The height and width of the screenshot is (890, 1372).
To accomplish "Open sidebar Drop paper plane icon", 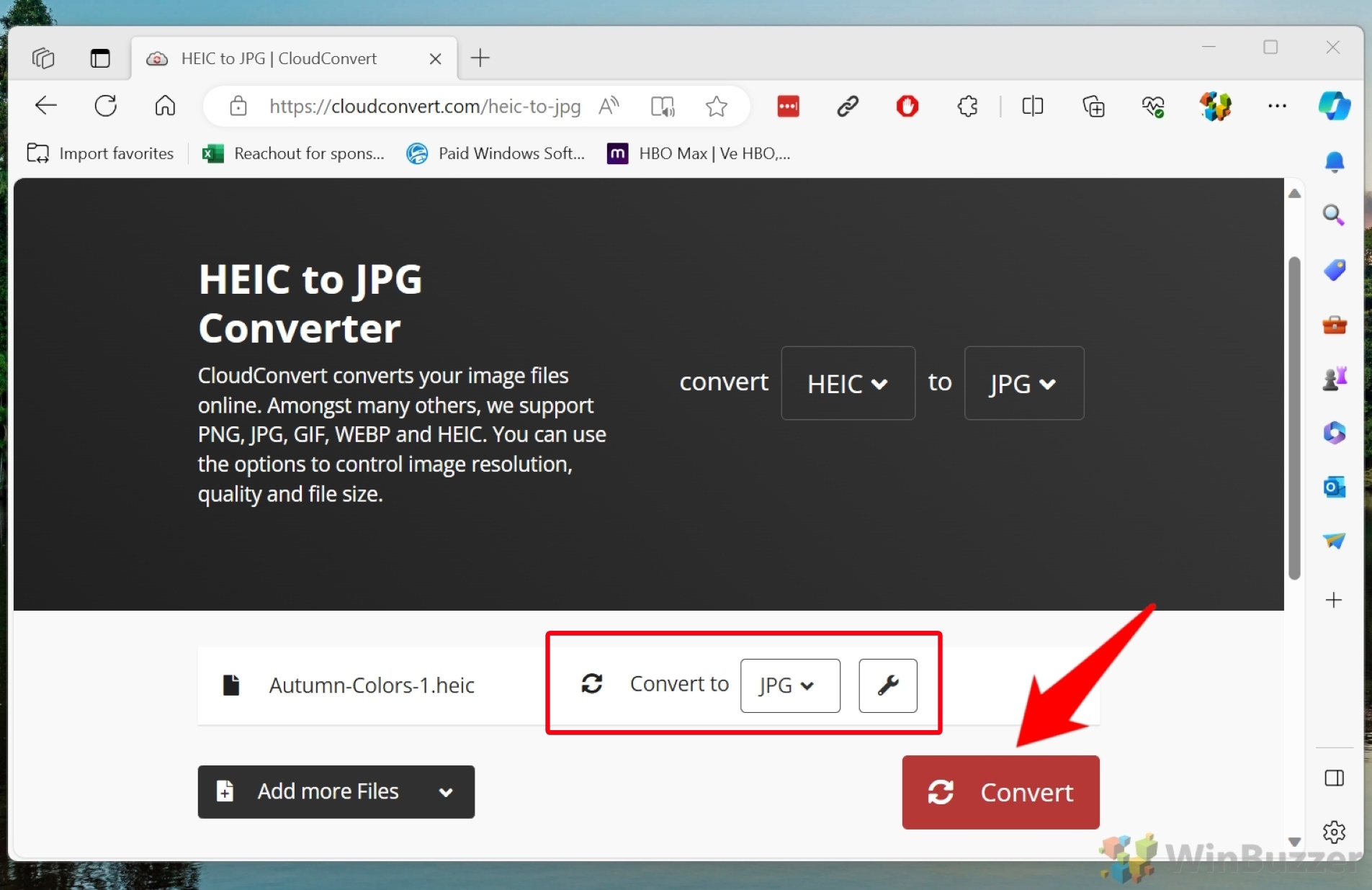I will click(1335, 541).
